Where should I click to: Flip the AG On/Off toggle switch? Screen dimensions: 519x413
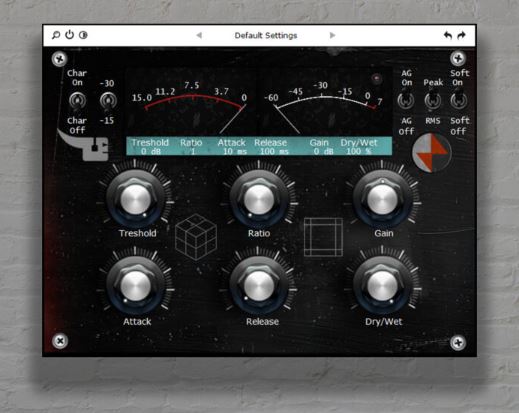[406, 101]
